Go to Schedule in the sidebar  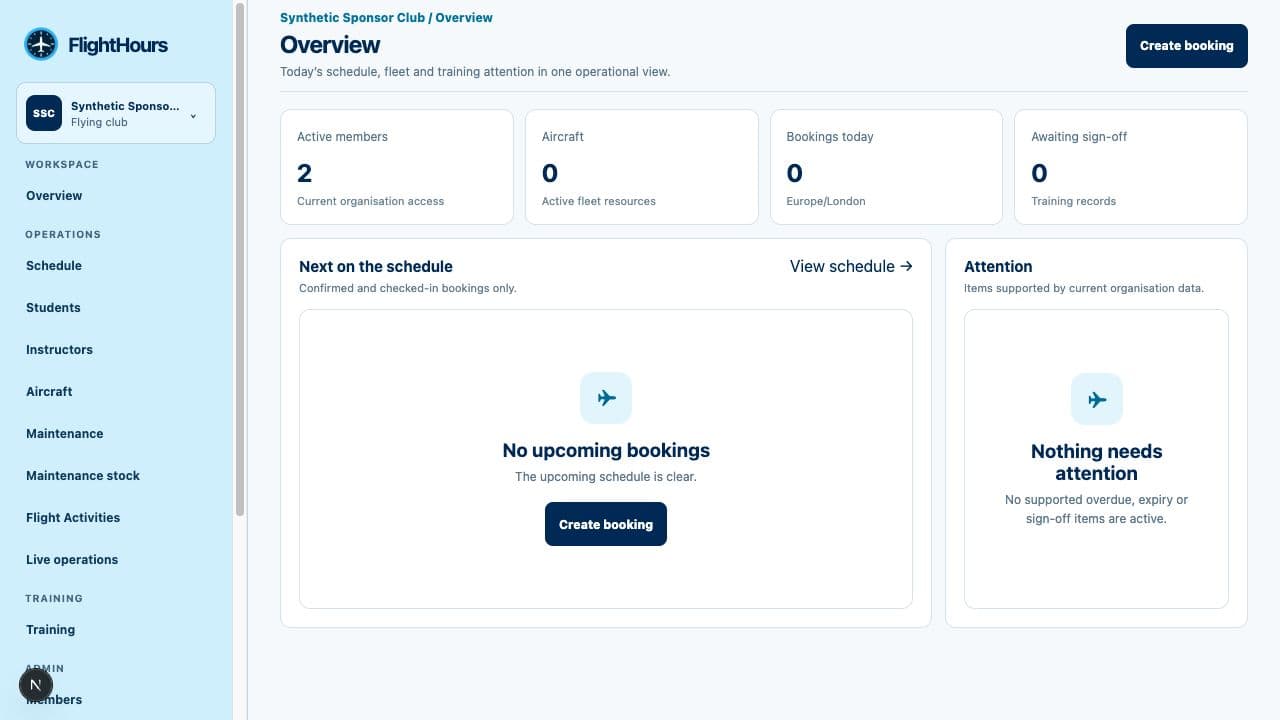54,266
